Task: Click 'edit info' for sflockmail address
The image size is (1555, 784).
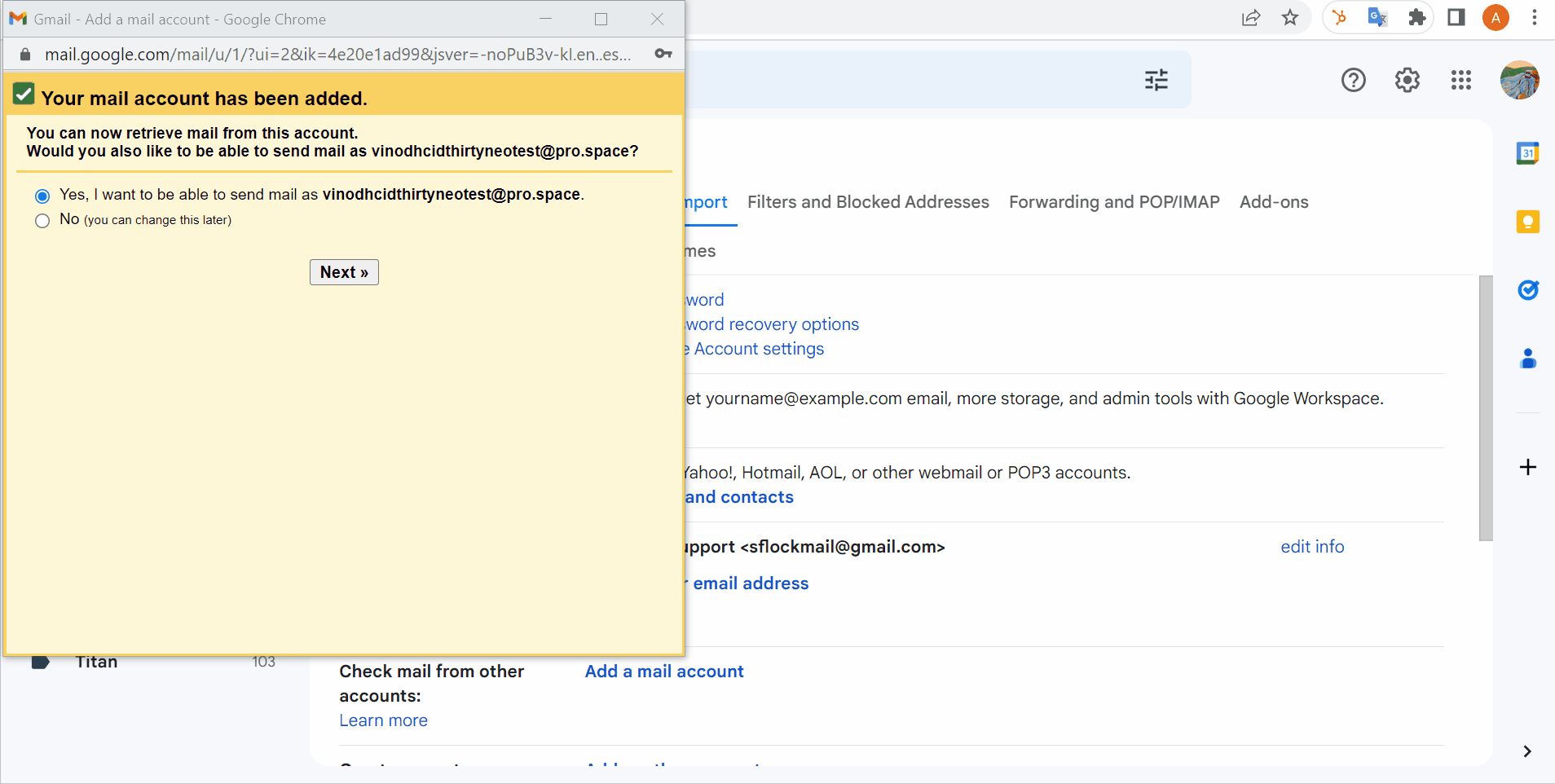Action: (1312, 547)
